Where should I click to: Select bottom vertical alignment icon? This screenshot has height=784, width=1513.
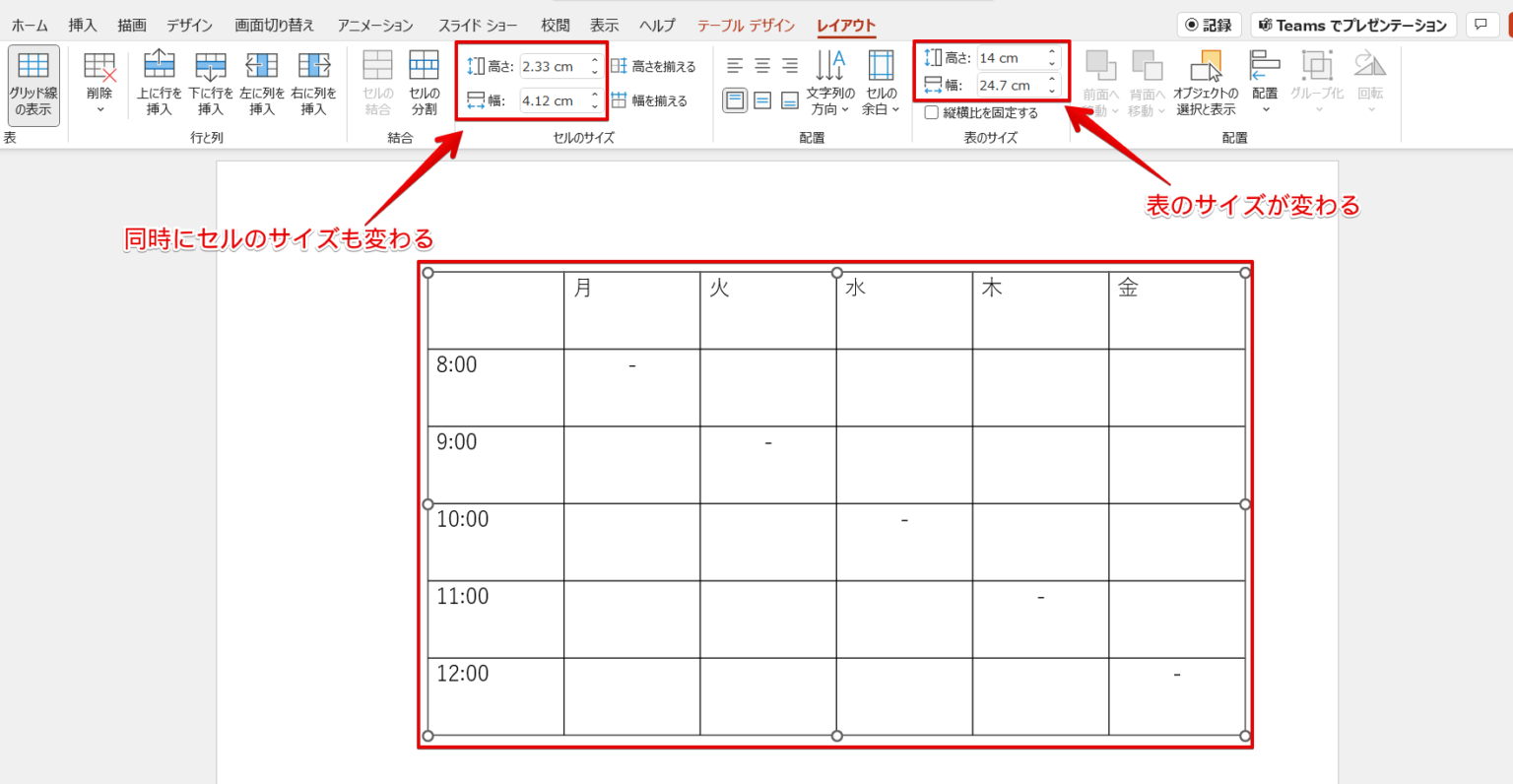pyautogui.click(x=788, y=101)
